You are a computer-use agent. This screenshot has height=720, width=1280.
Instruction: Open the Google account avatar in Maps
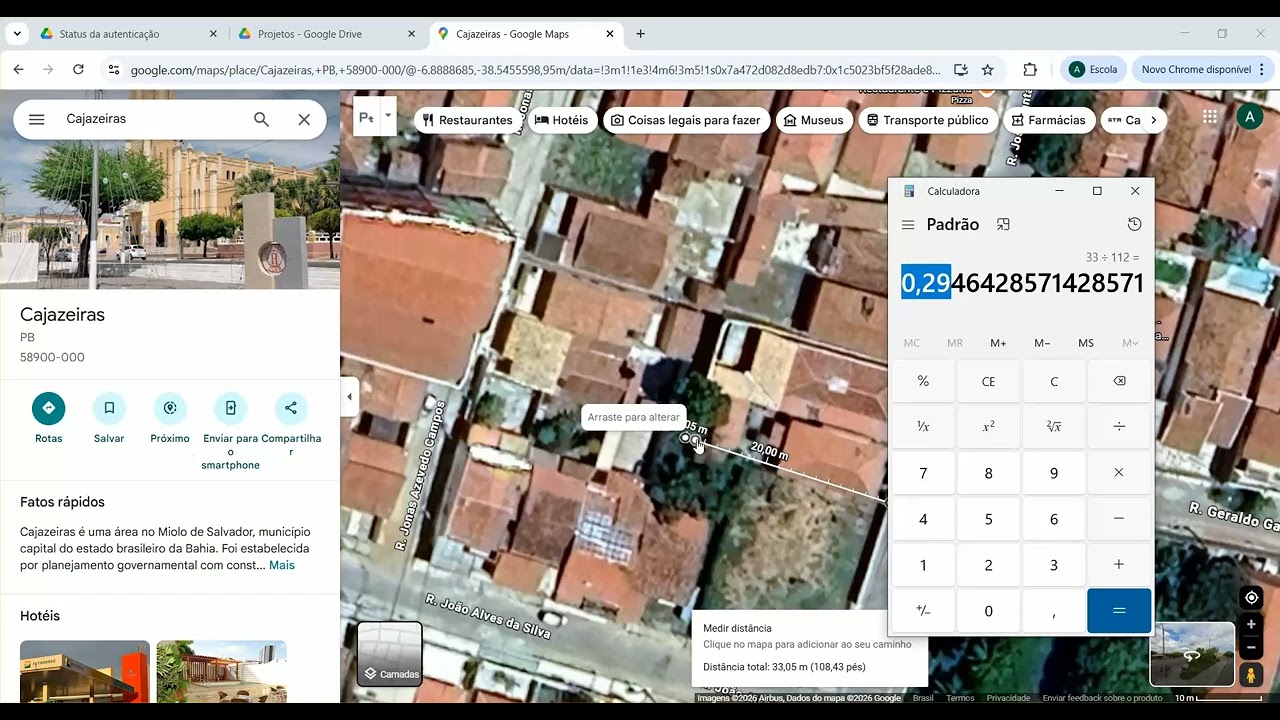point(1249,117)
